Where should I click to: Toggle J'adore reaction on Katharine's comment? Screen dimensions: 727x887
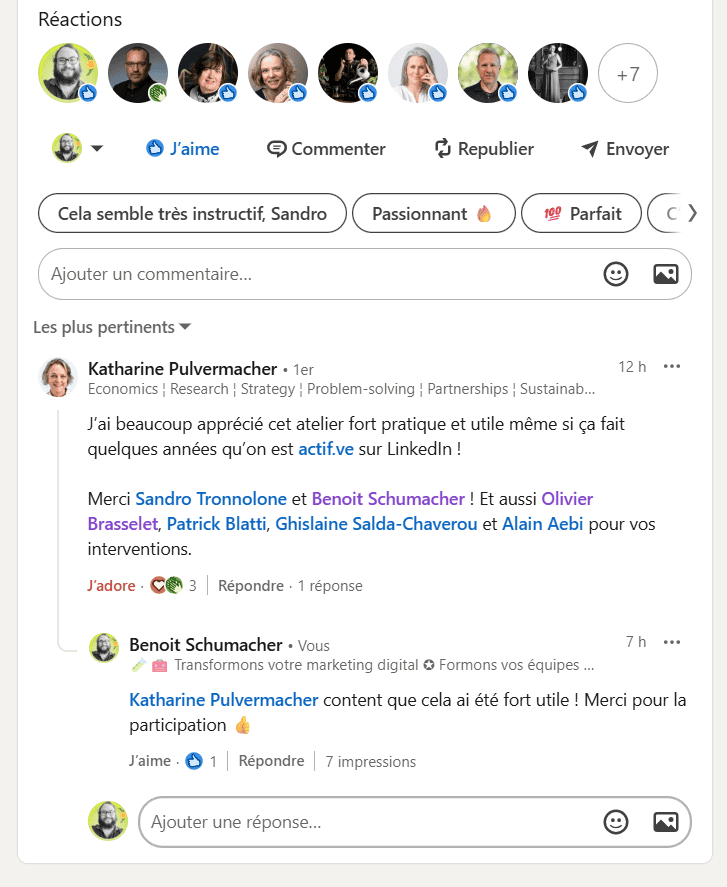[111, 586]
